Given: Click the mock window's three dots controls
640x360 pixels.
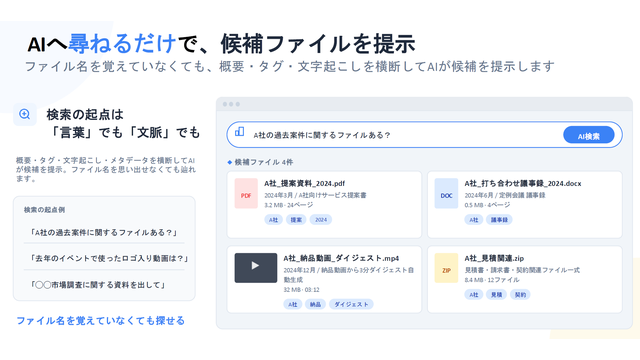Looking at the screenshot, I should [231, 104].
